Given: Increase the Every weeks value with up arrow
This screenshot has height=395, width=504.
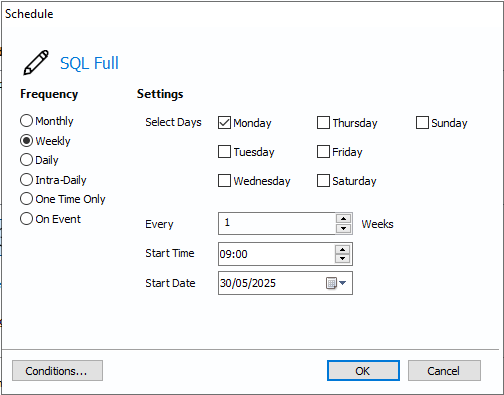Looking at the screenshot, I should tap(343, 219).
